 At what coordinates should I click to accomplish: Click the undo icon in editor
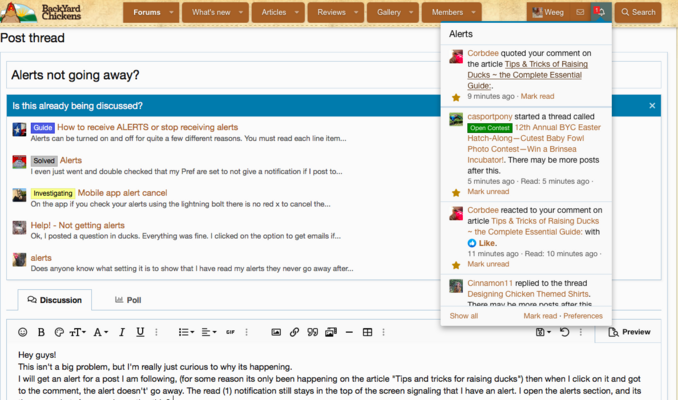565,332
